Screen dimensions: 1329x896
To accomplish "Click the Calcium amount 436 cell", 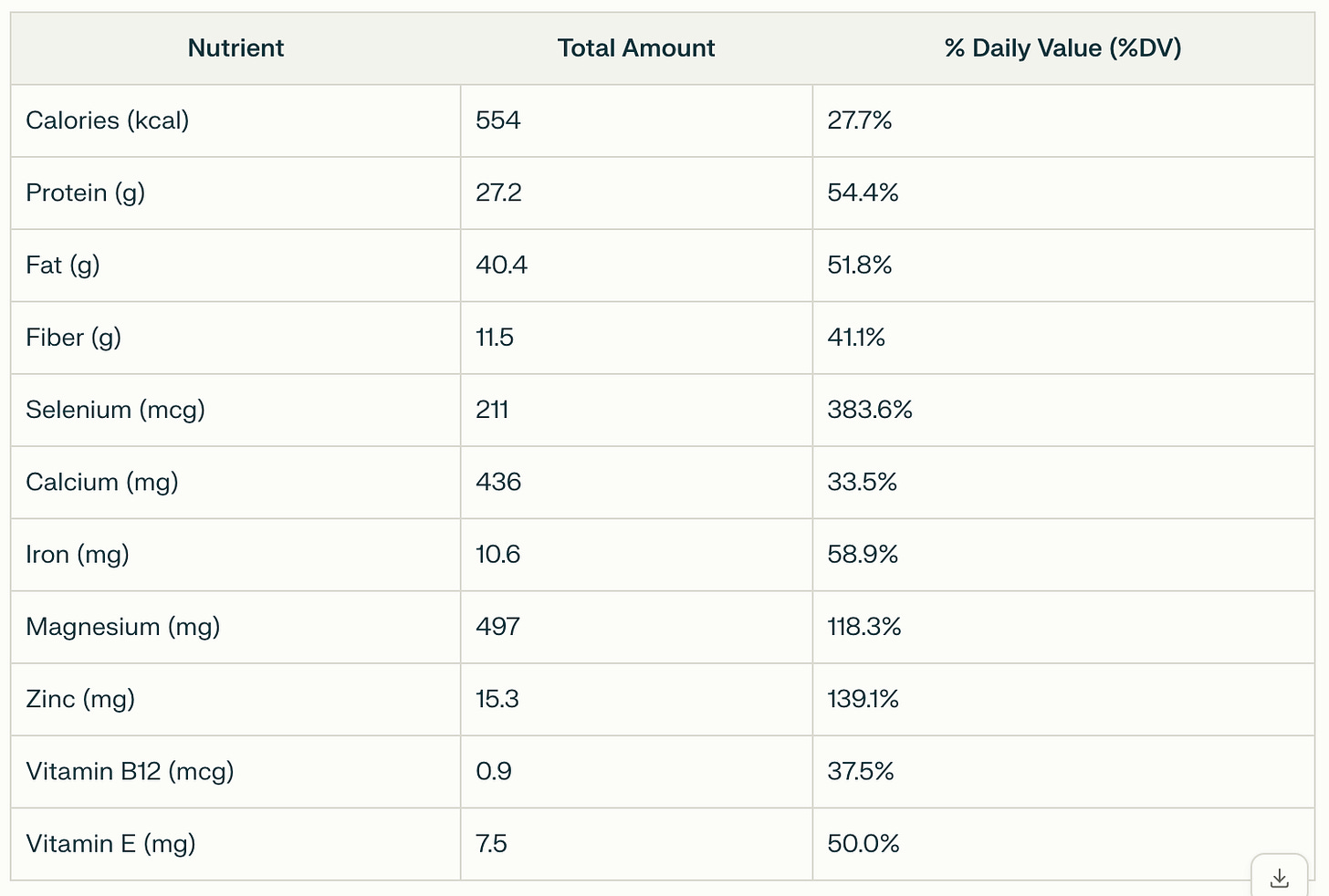I will point(498,482).
